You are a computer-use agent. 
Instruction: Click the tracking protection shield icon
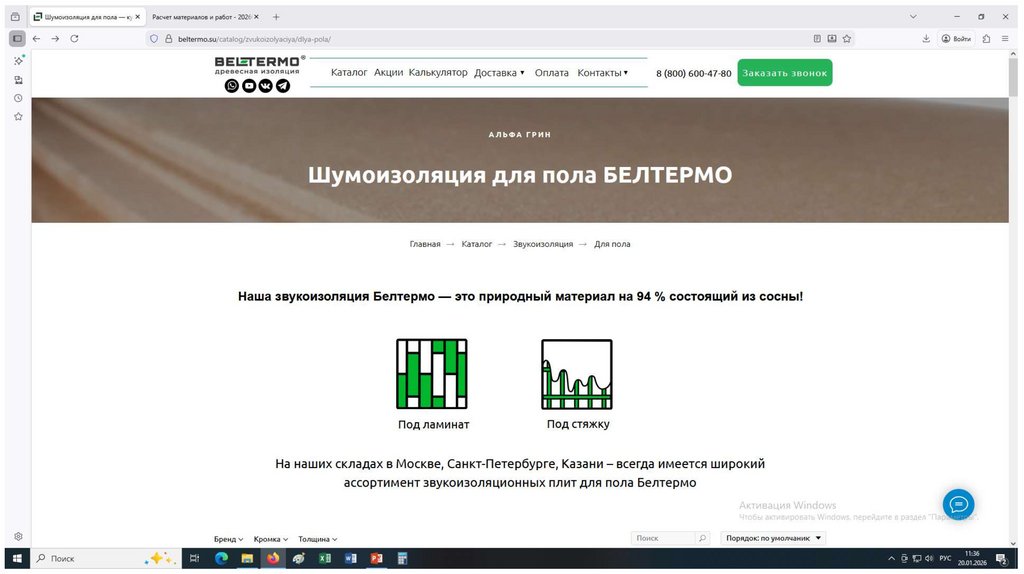coord(154,39)
